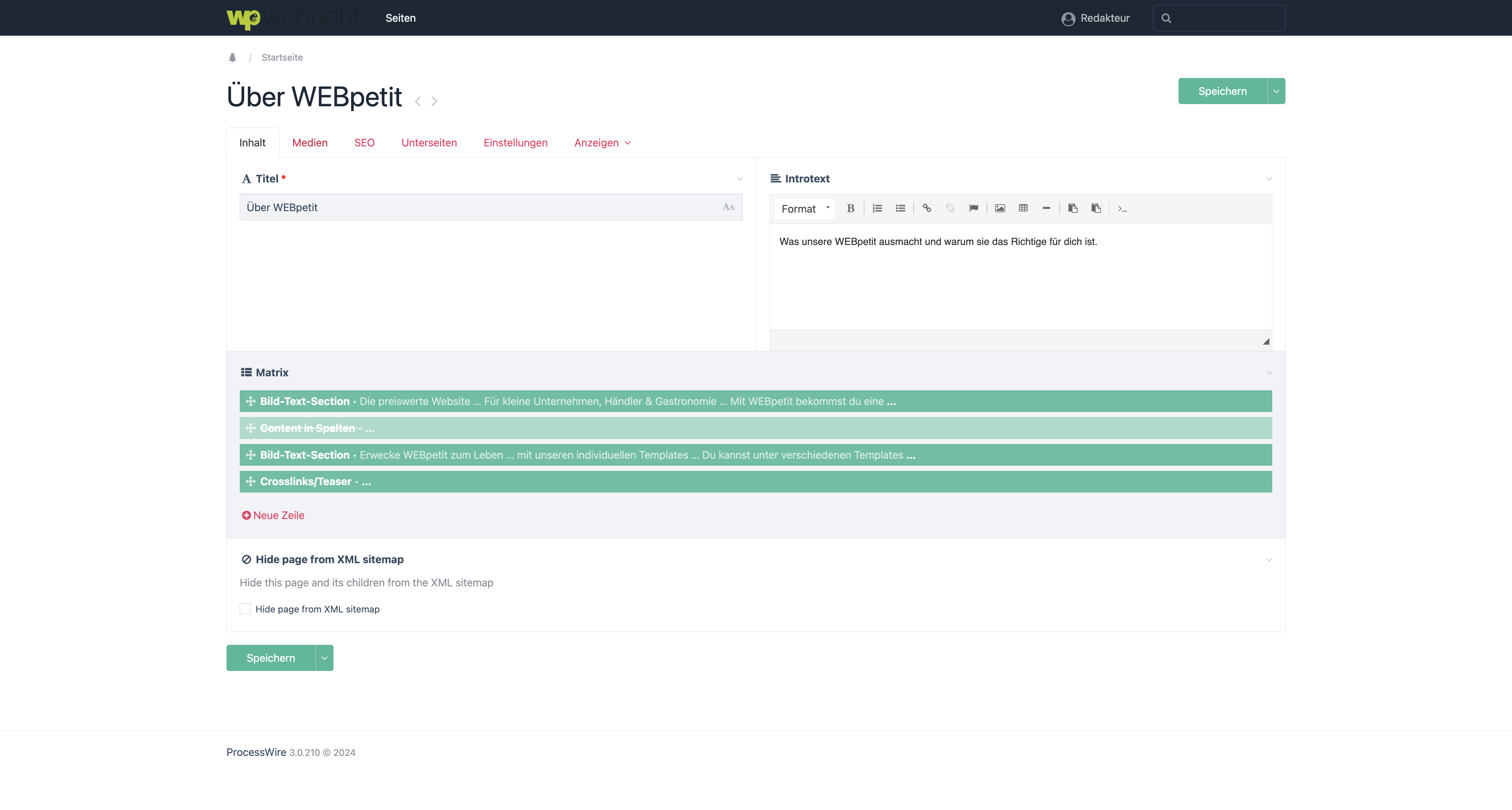
Task: Switch to the Inhalt tab
Action: point(252,143)
